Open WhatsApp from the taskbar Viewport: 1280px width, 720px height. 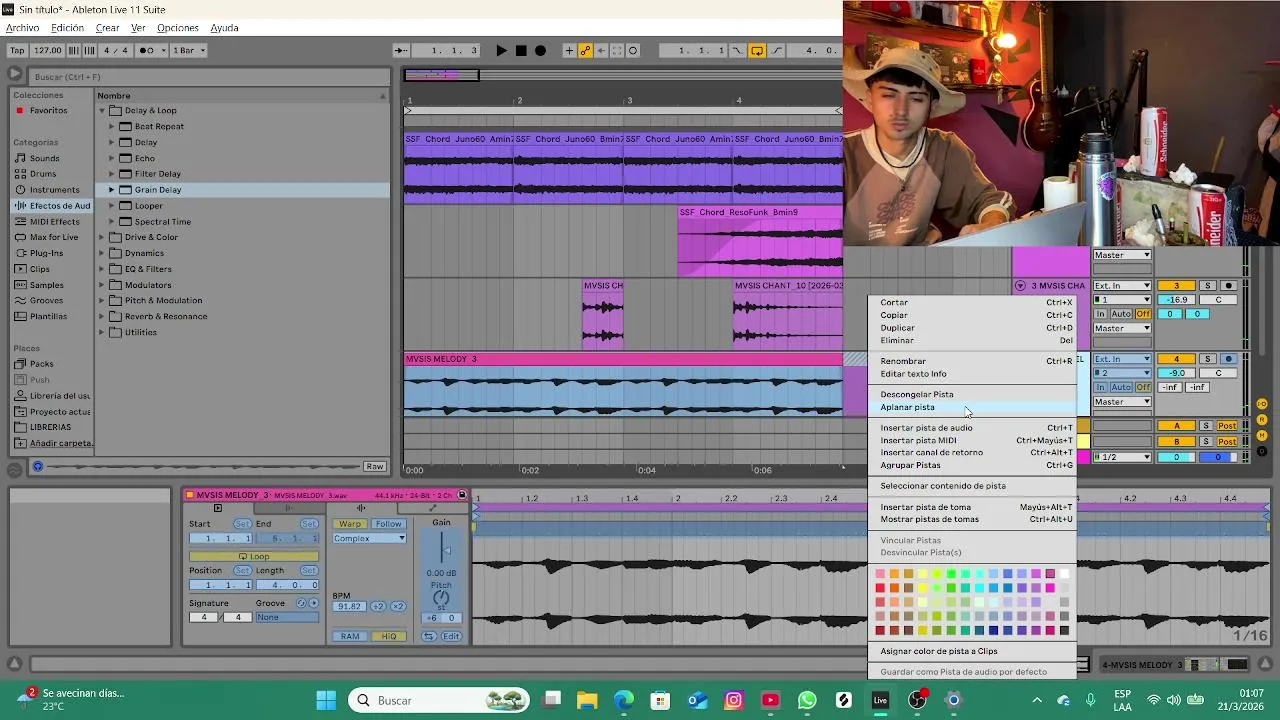pyautogui.click(x=807, y=700)
